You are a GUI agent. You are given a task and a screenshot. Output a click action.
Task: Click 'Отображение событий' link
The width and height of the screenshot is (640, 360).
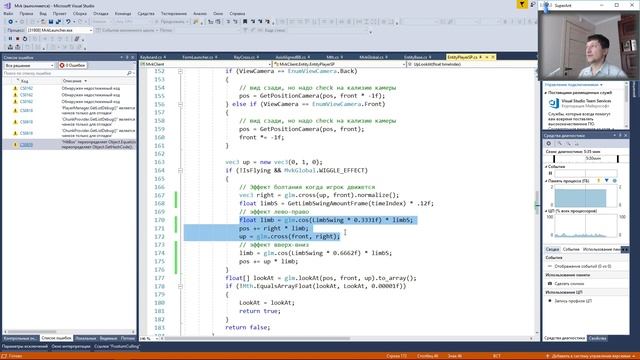(582, 266)
